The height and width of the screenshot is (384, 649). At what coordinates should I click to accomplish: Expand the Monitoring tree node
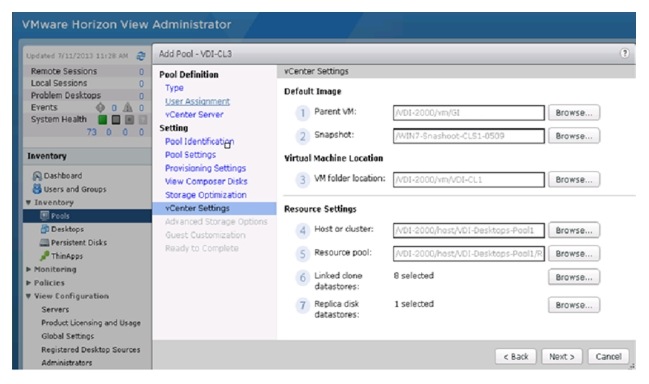(x=29, y=269)
